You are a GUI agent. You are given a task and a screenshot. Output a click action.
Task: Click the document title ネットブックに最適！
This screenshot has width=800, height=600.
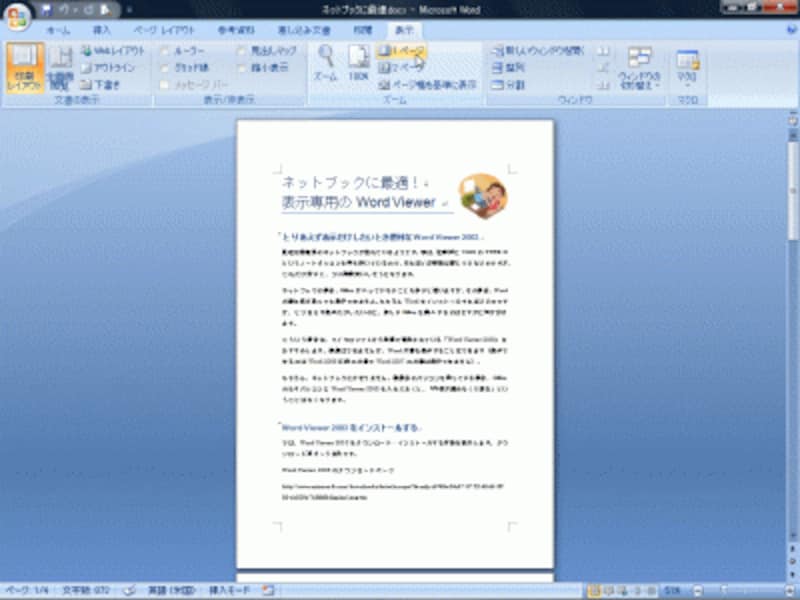pos(351,182)
